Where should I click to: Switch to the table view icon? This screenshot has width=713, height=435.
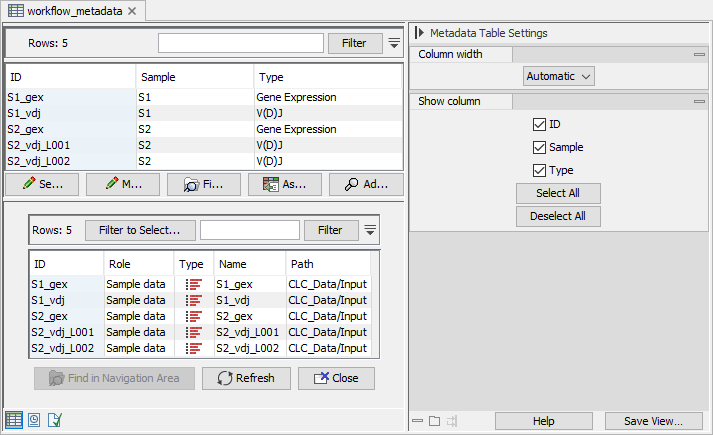[x=14, y=420]
